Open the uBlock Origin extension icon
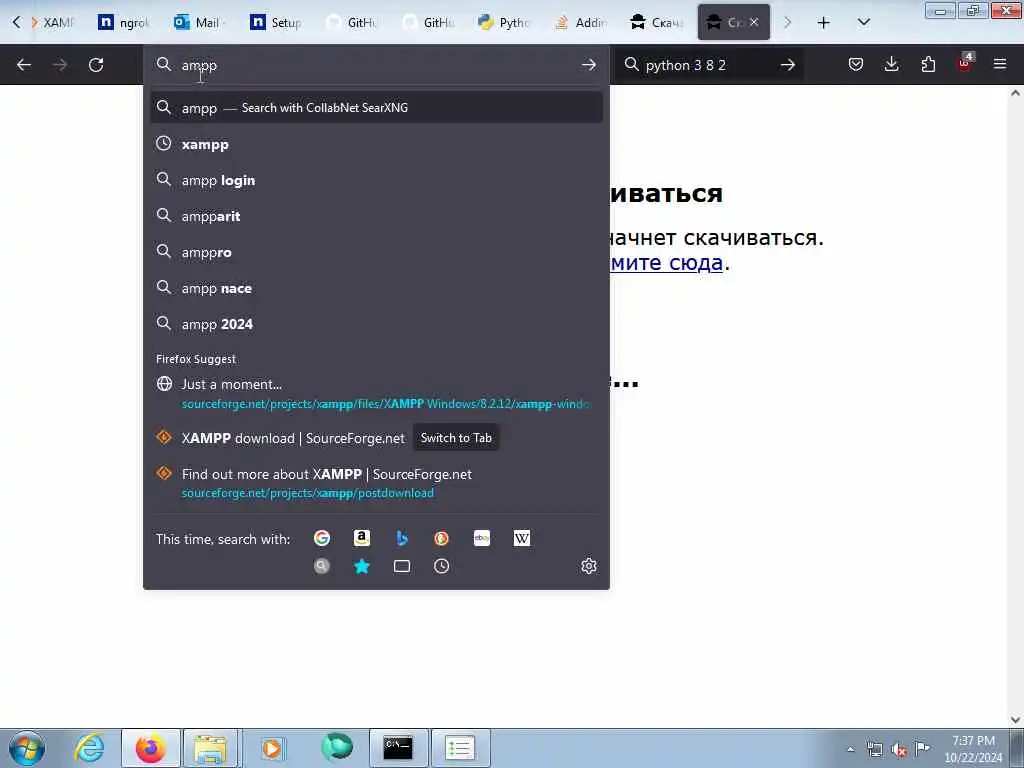 (964, 64)
